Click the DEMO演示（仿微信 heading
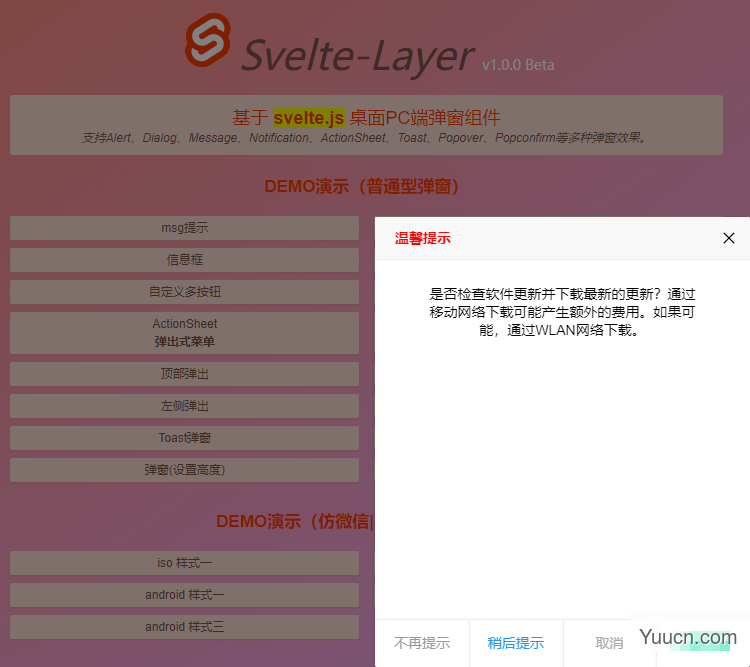The height and width of the screenshot is (667, 750). click(x=294, y=521)
